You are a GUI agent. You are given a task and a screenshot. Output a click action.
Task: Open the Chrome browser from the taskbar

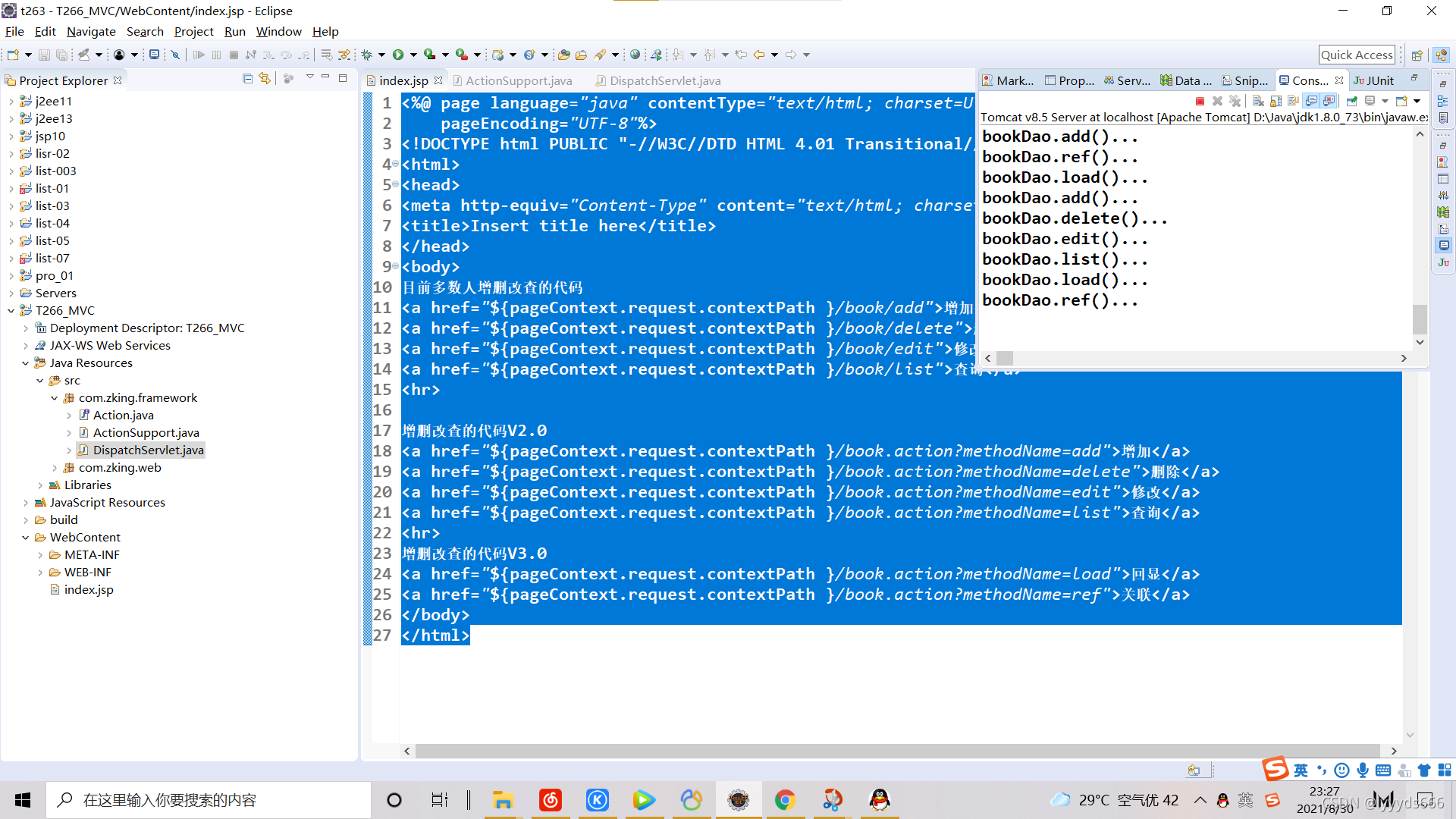pos(785,800)
